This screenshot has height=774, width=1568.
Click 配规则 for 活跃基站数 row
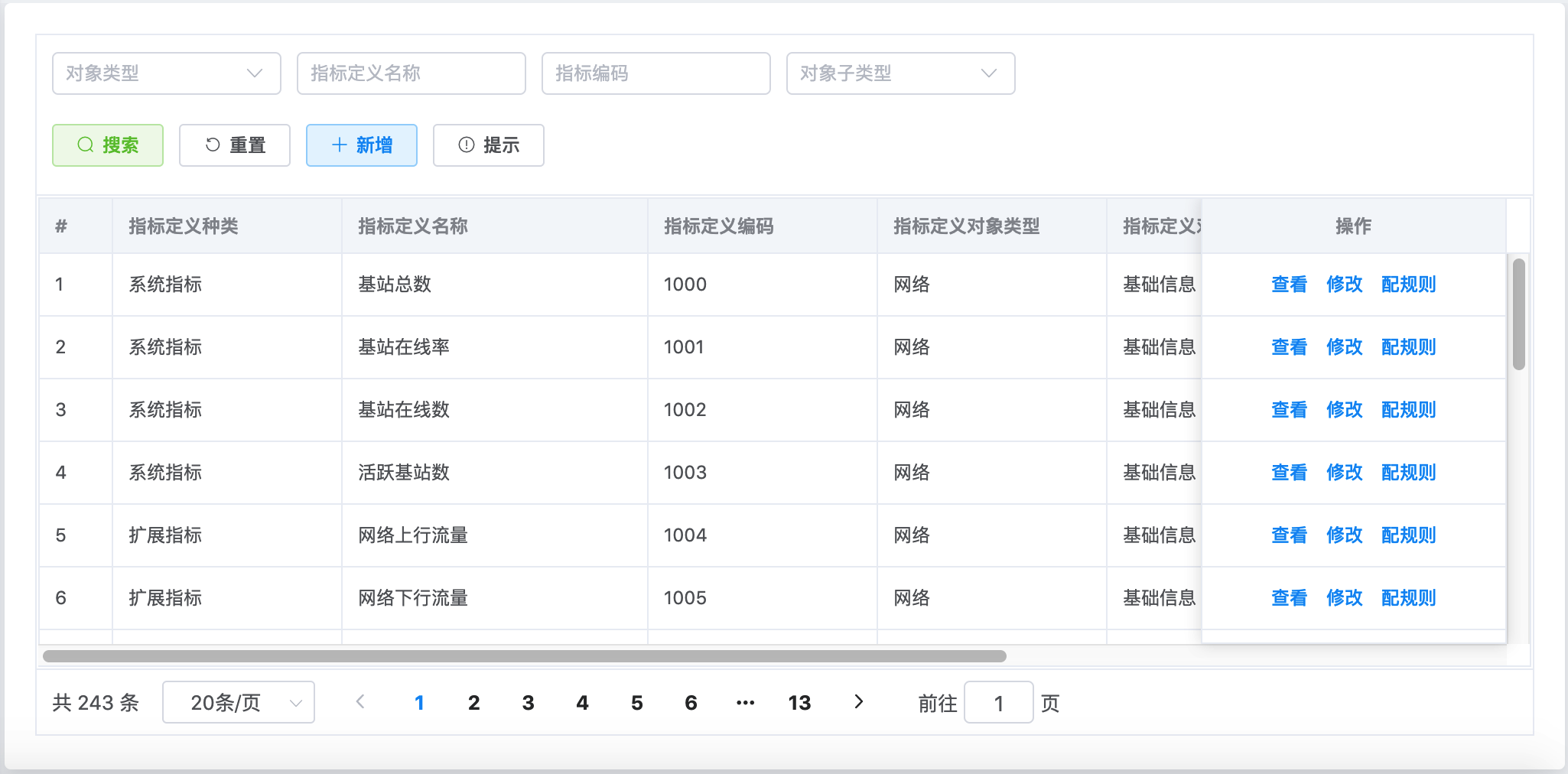pos(1409,473)
